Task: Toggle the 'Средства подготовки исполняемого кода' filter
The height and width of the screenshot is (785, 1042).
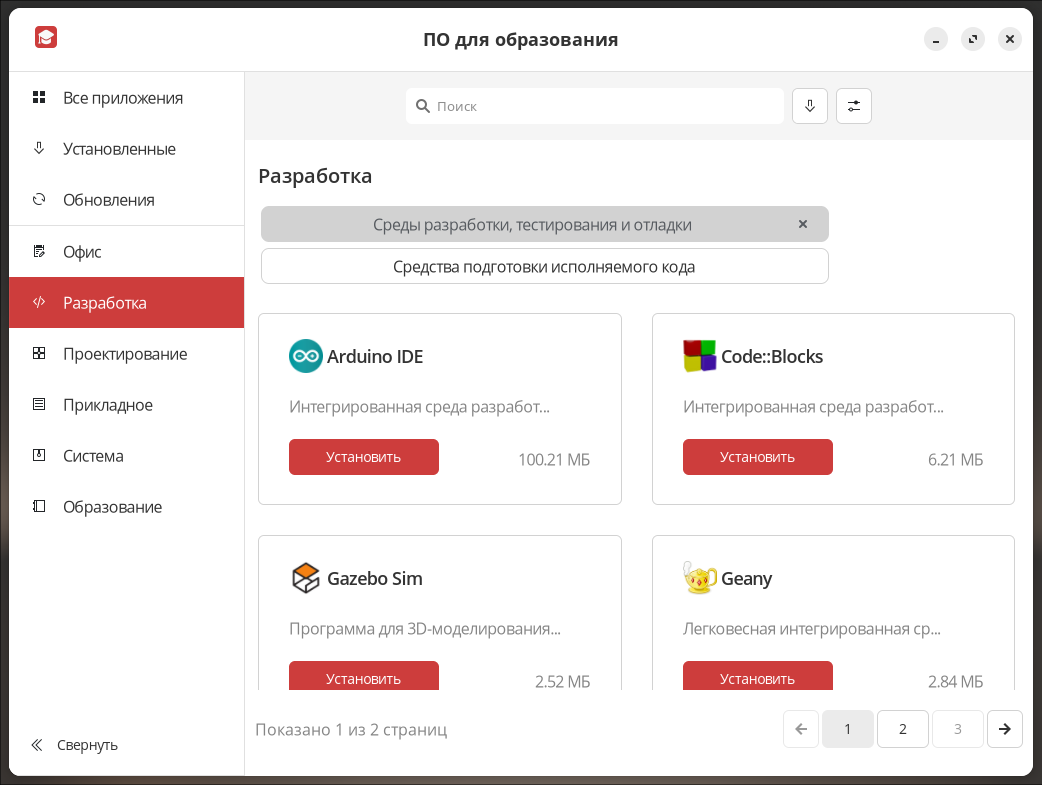Action: (x=544, y=267)
